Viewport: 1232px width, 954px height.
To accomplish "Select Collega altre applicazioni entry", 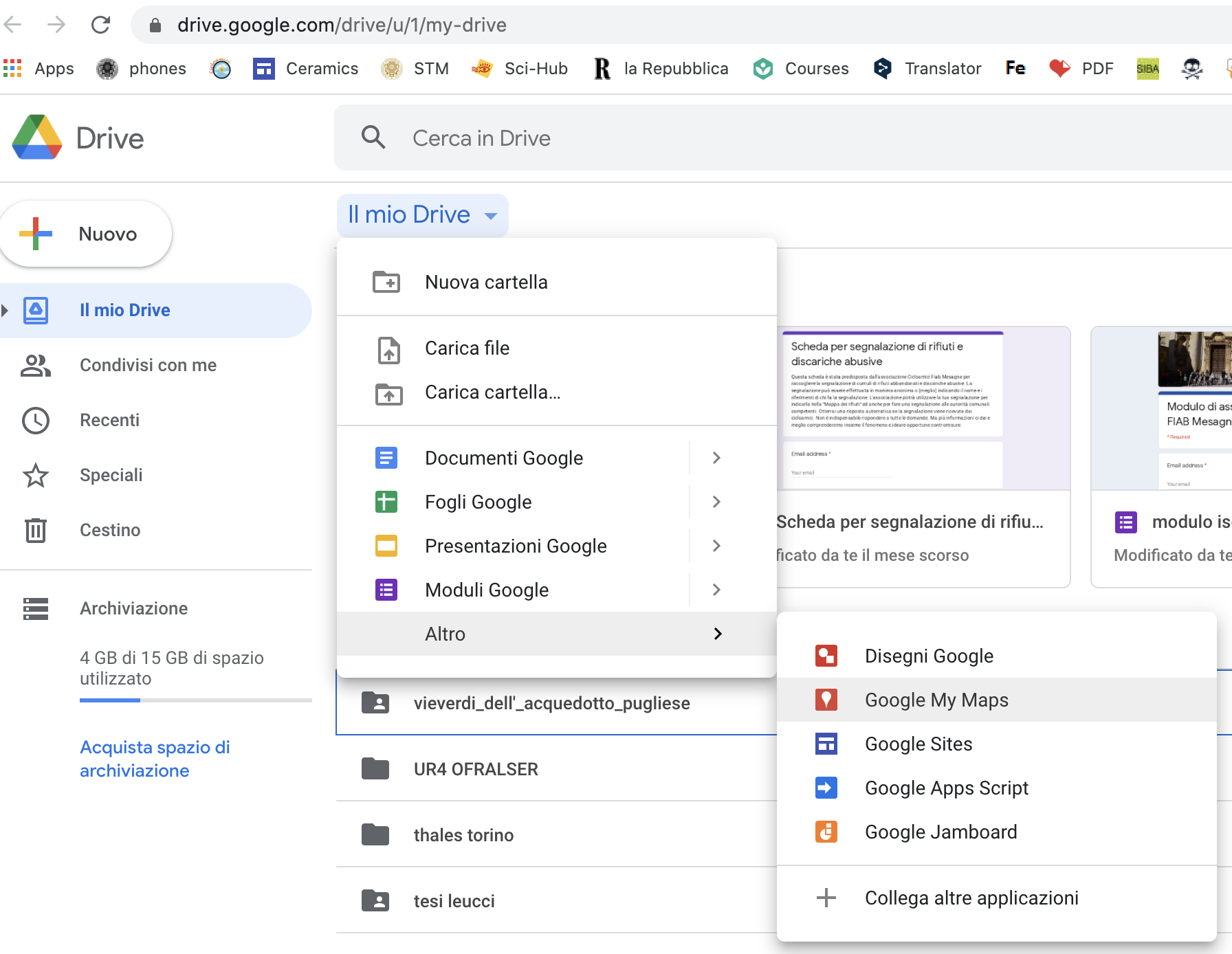I will tap(997, 898).
